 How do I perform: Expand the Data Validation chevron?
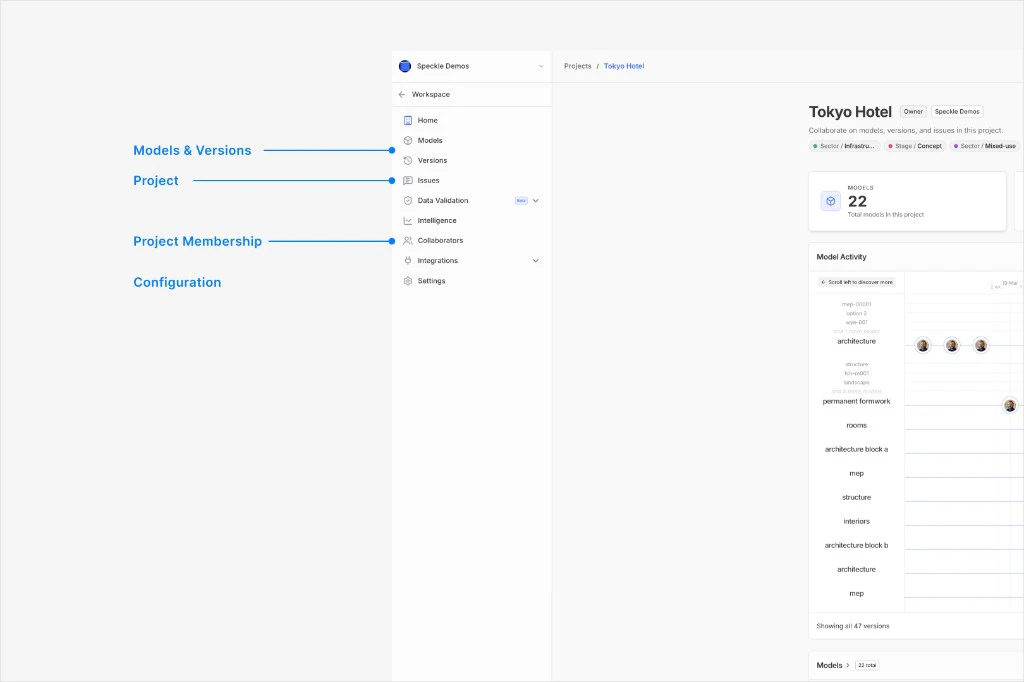click(536, 201)
